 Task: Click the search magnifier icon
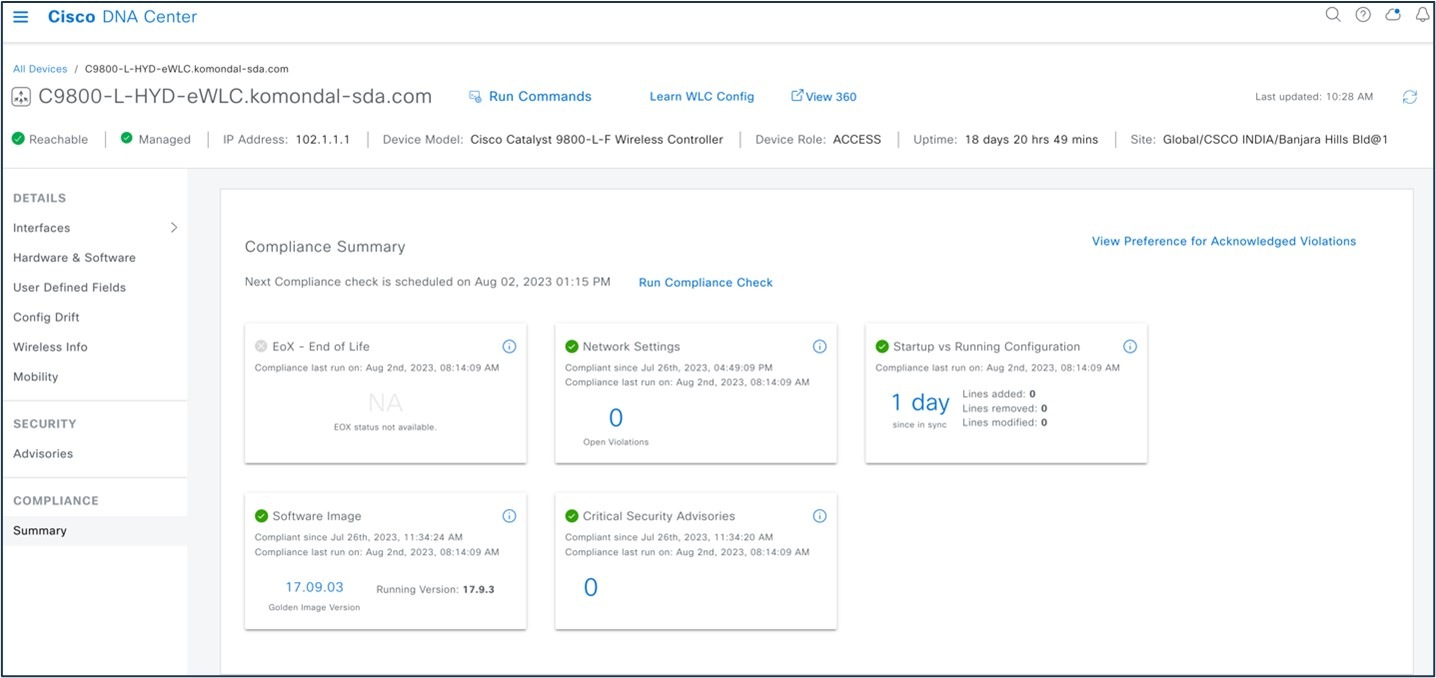pos(1333,15)
